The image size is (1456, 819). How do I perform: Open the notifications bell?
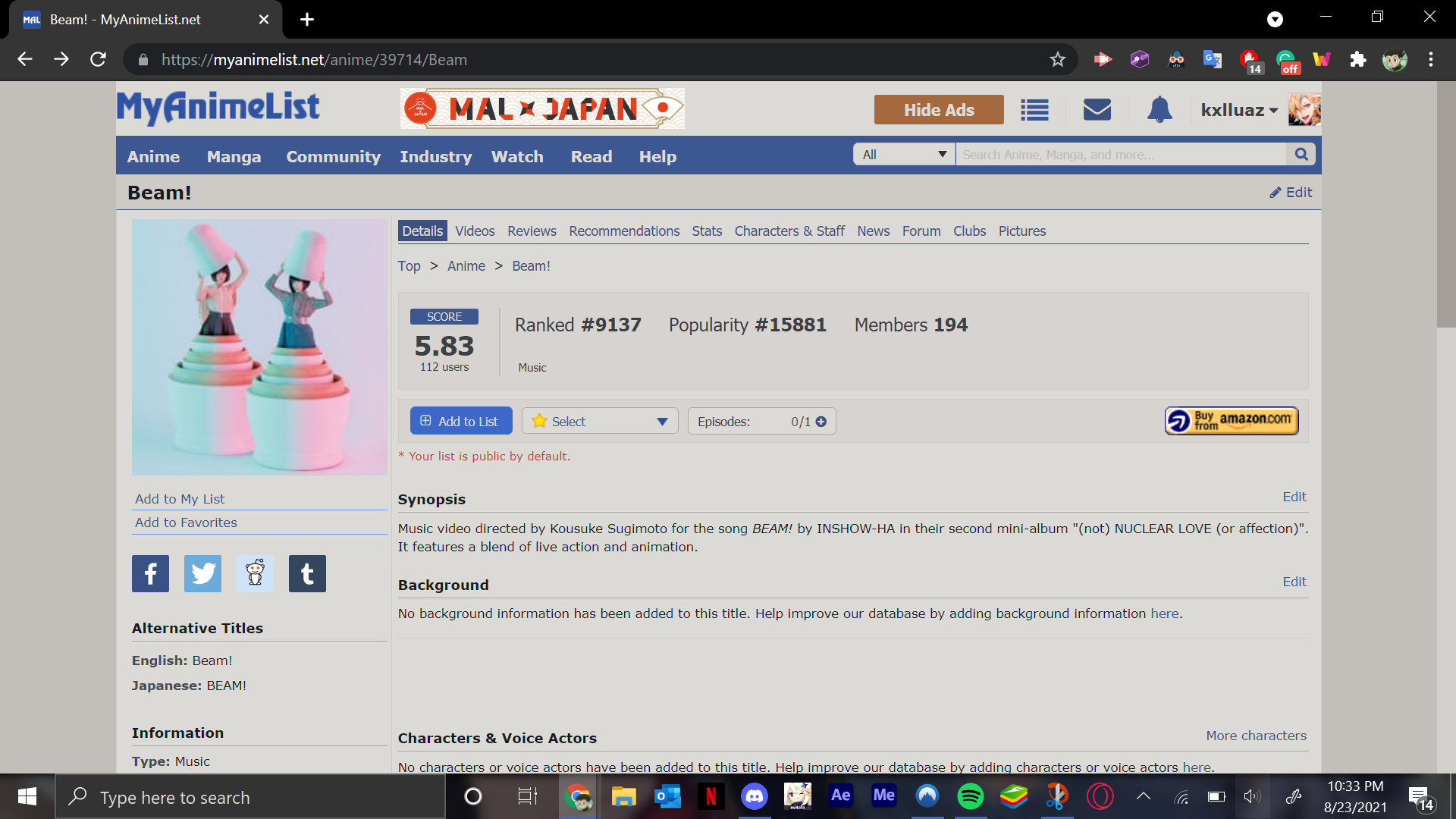tap(1159, 110)
